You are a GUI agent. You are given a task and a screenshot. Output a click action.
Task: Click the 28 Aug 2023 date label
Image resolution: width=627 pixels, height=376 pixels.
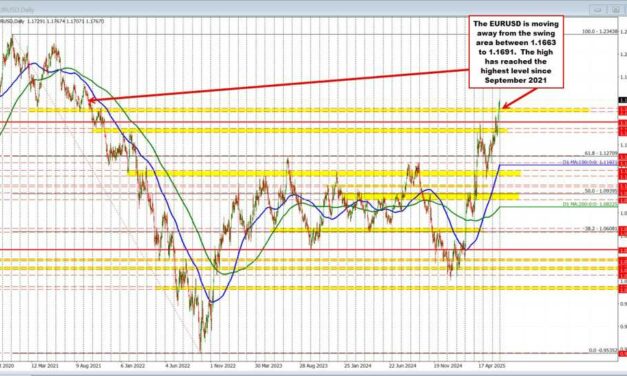314,366
